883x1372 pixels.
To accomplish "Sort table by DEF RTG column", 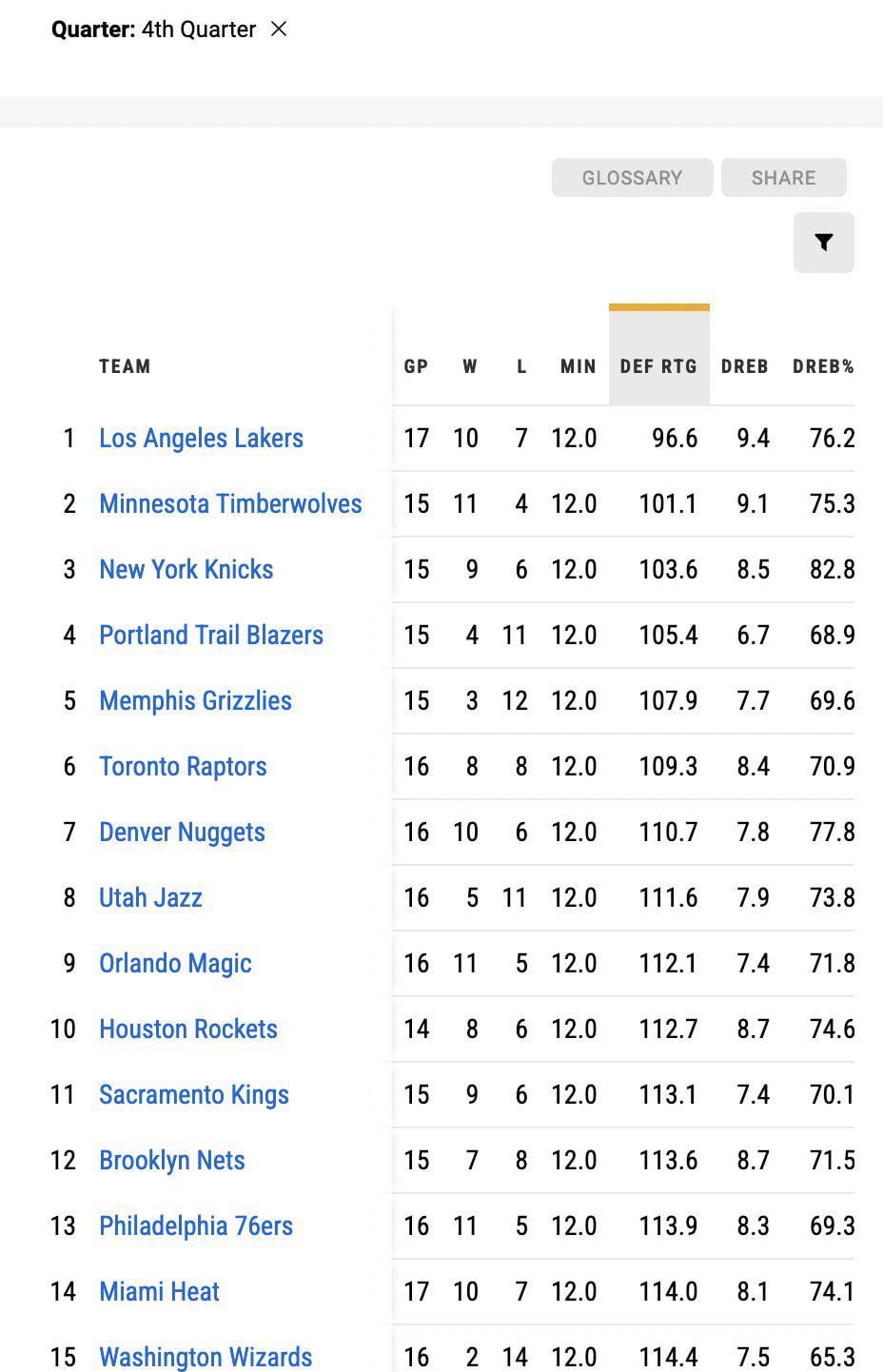I will point(658,366).
